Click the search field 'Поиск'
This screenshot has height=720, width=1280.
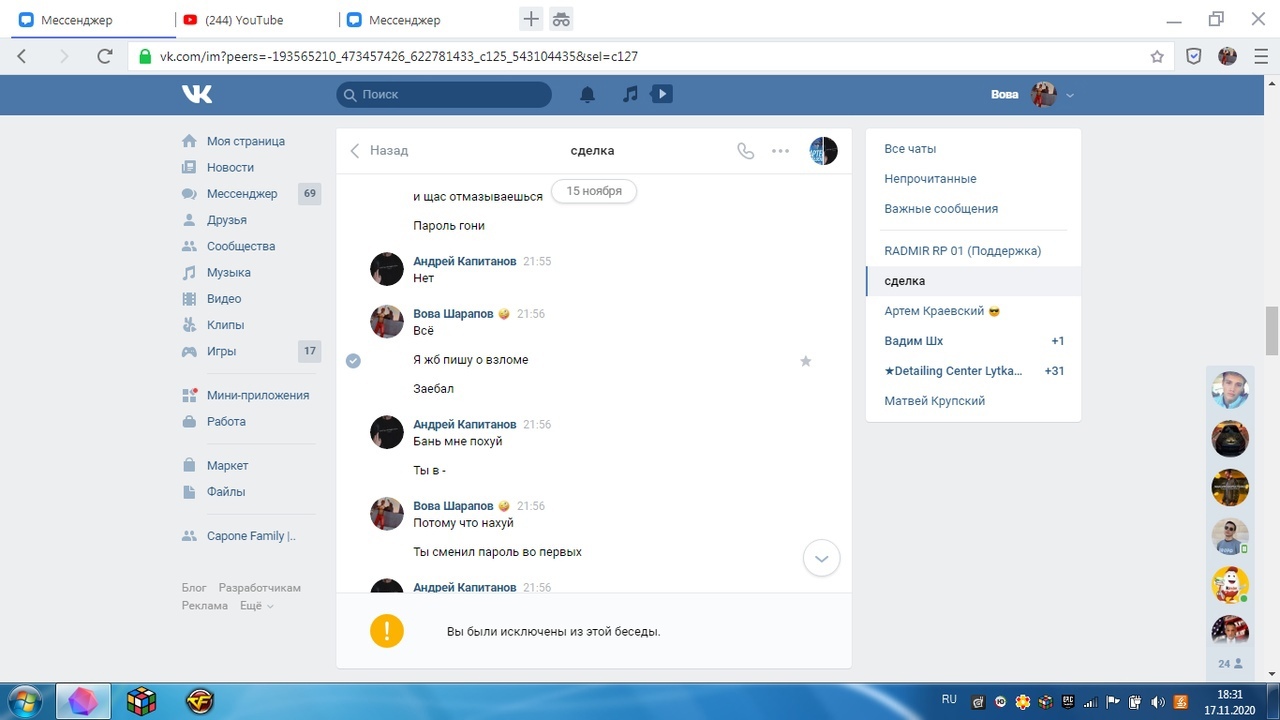[444, 94]
